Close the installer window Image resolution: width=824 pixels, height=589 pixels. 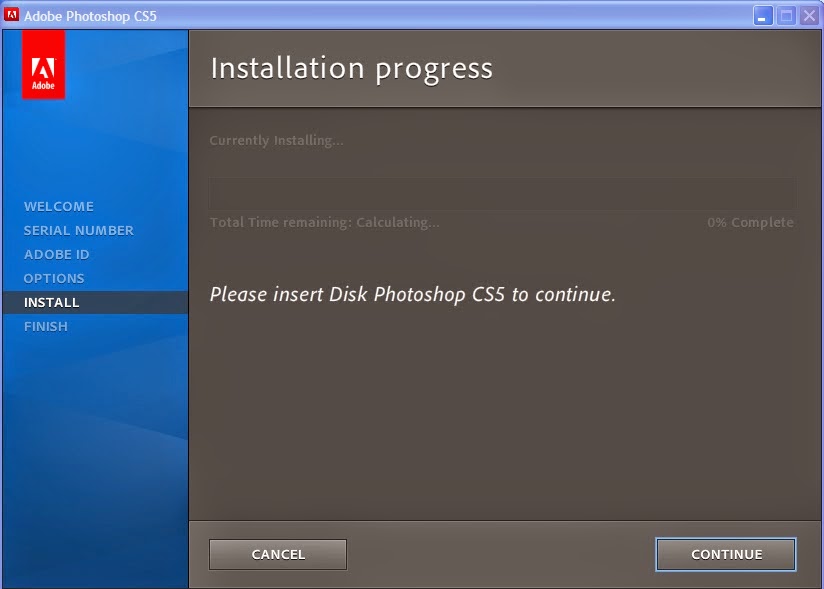coord(809,15)
